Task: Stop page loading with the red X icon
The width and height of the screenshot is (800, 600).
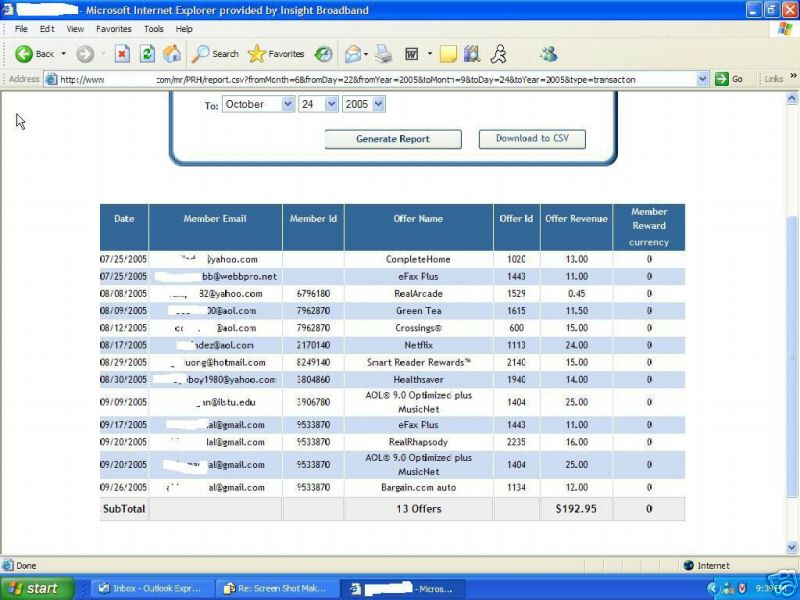Action: (122, 54)
